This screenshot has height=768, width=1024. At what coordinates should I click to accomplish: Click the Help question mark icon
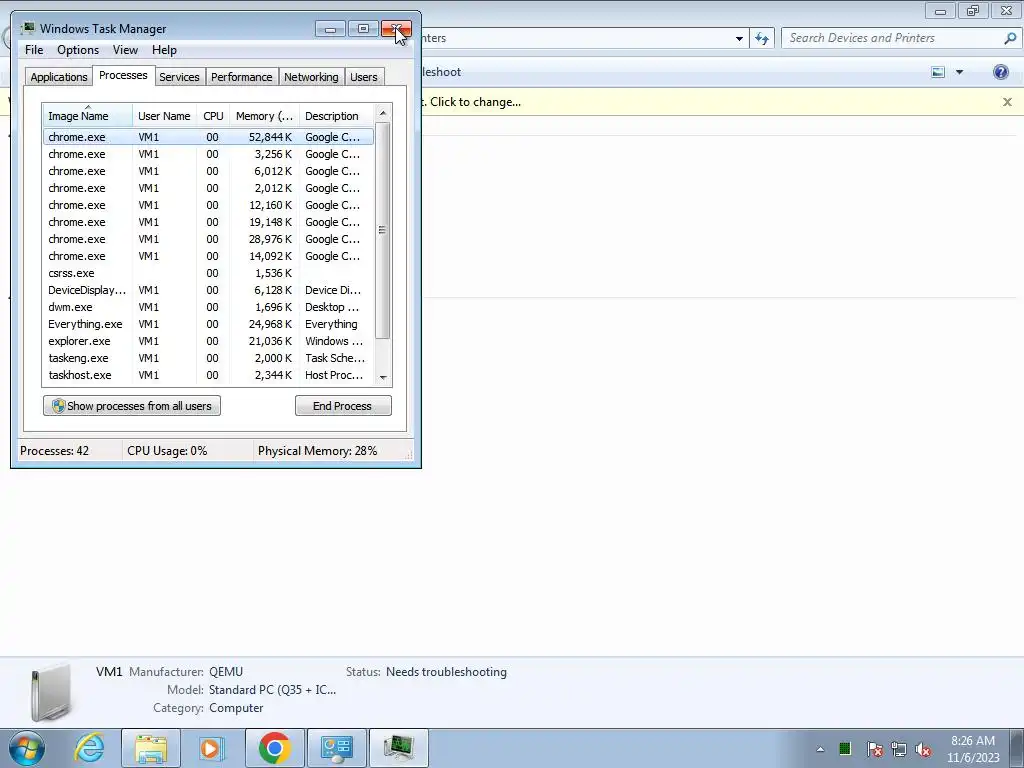click(1000, 72)
